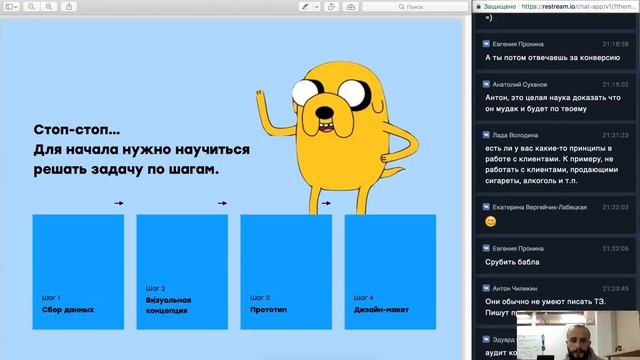Click the 'Шаг 1 Сбор данных' card
This screenshot has width=640, height=360.
[78, 272]
